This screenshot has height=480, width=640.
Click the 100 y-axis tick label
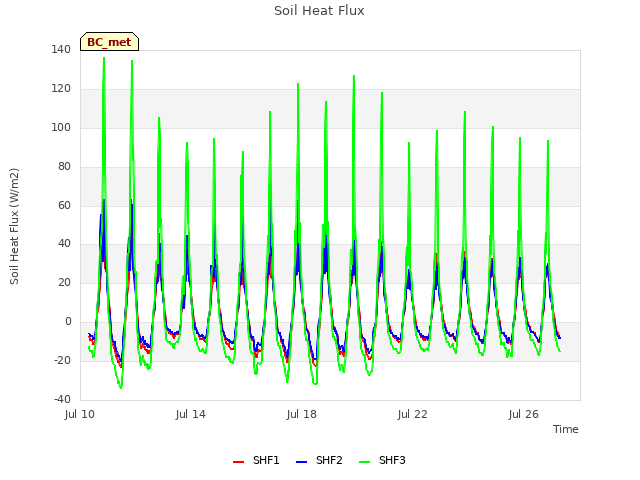pyautogui.click(x=61, y=127)
